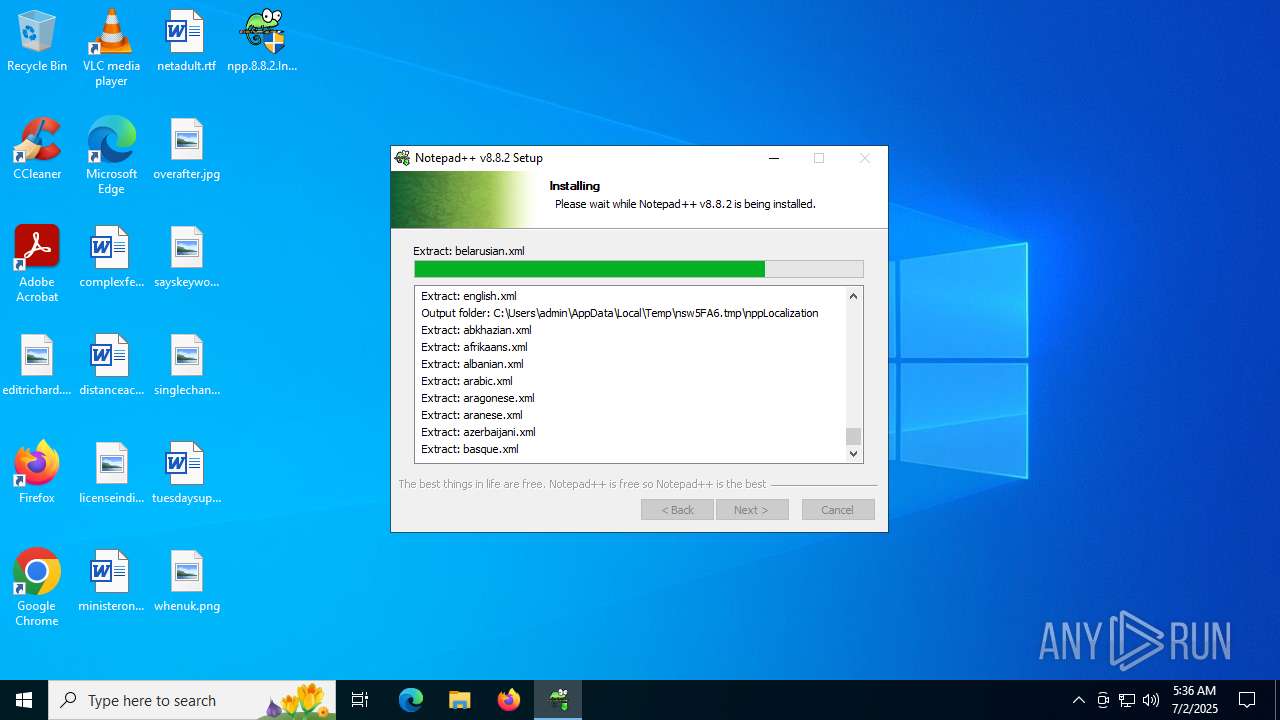Click the Cancel button in setup
The height and width of the screenshot is (720, 1280).
(838, 510)
